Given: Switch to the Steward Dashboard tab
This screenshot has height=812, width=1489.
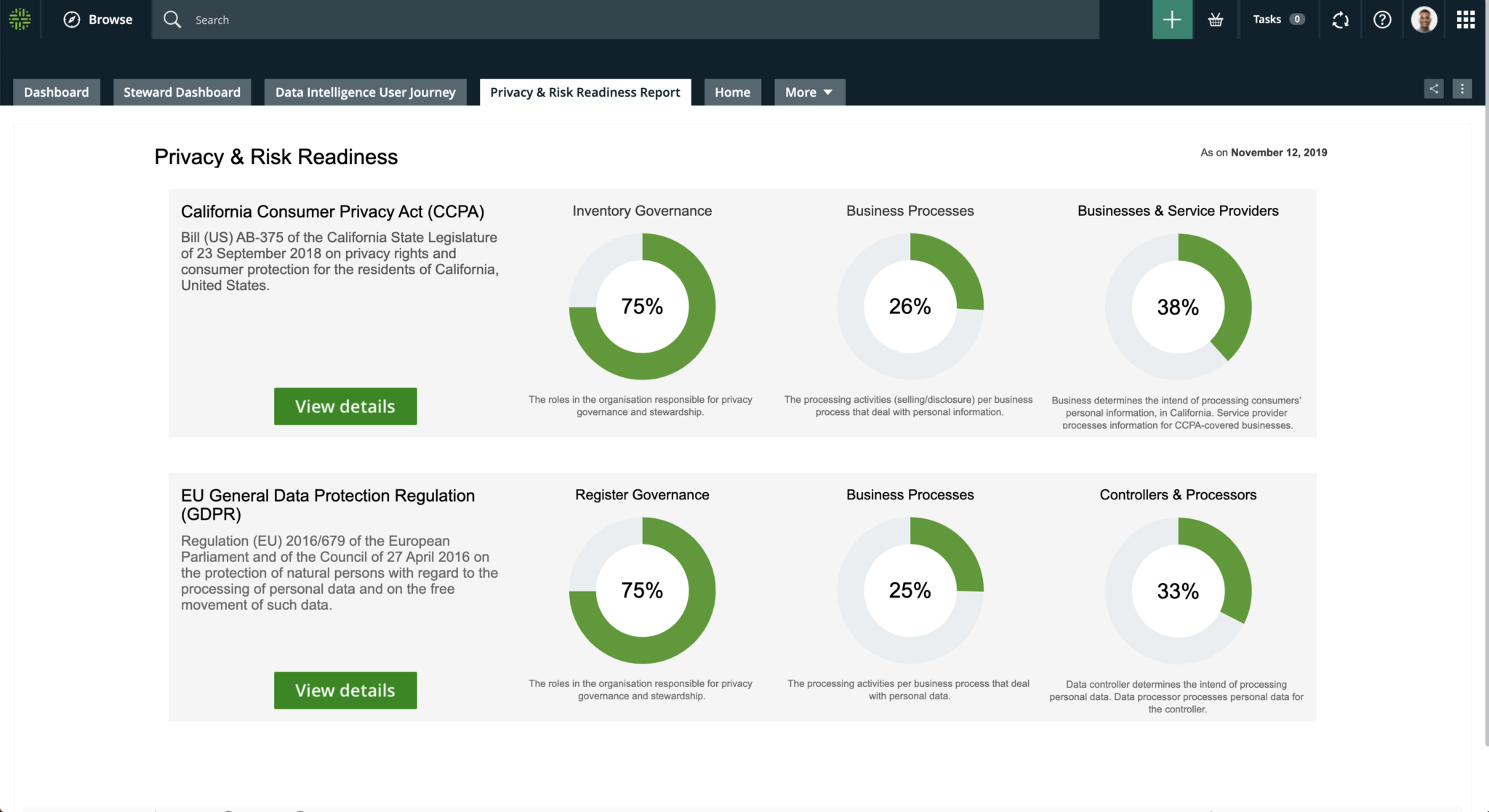Looking at the screenshot, I should point(182,92).
